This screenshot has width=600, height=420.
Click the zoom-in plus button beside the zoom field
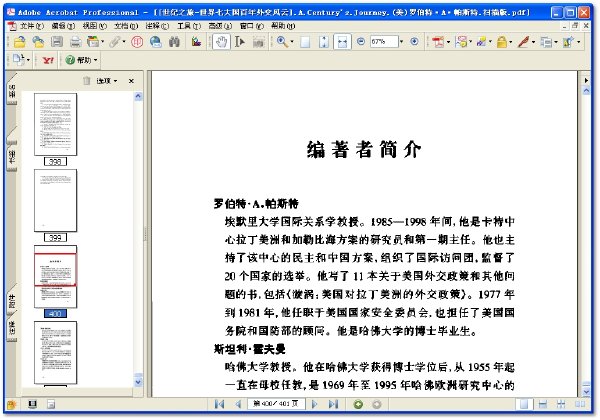tap(414, 41)
